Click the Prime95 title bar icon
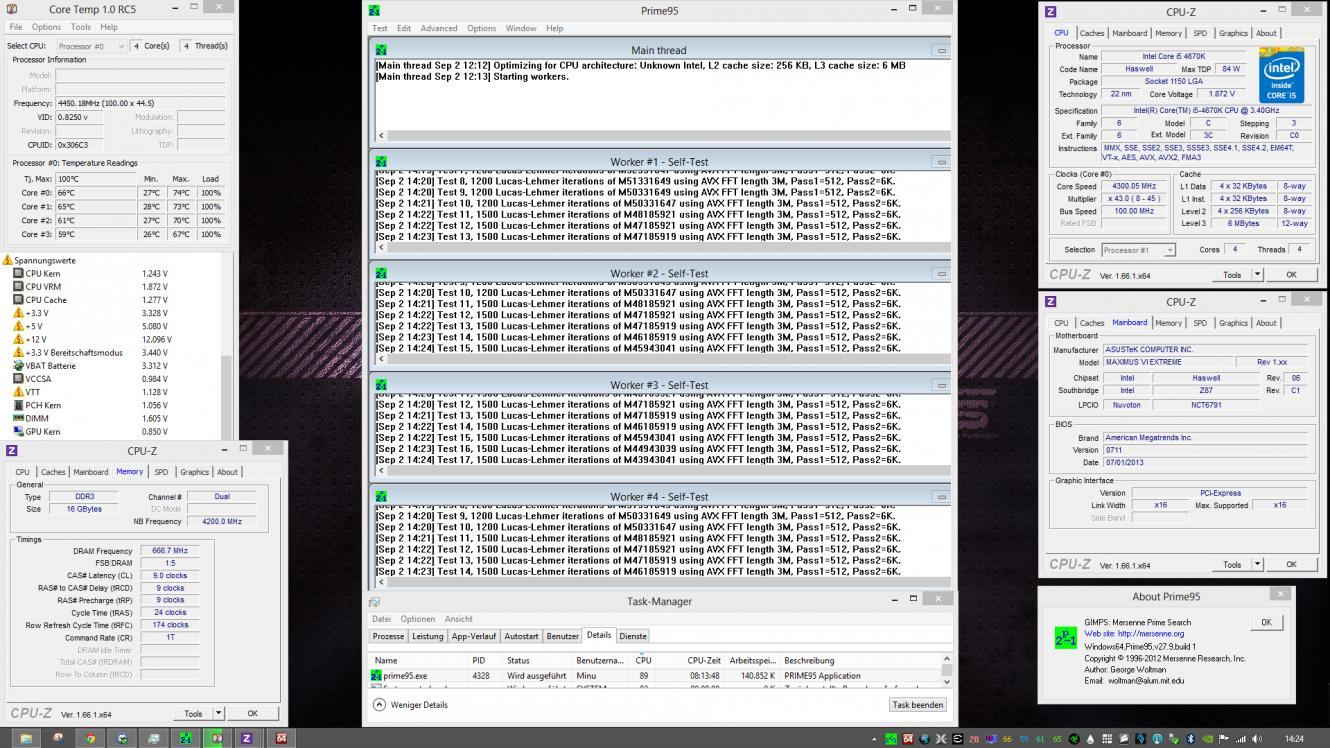 (375, 11)
